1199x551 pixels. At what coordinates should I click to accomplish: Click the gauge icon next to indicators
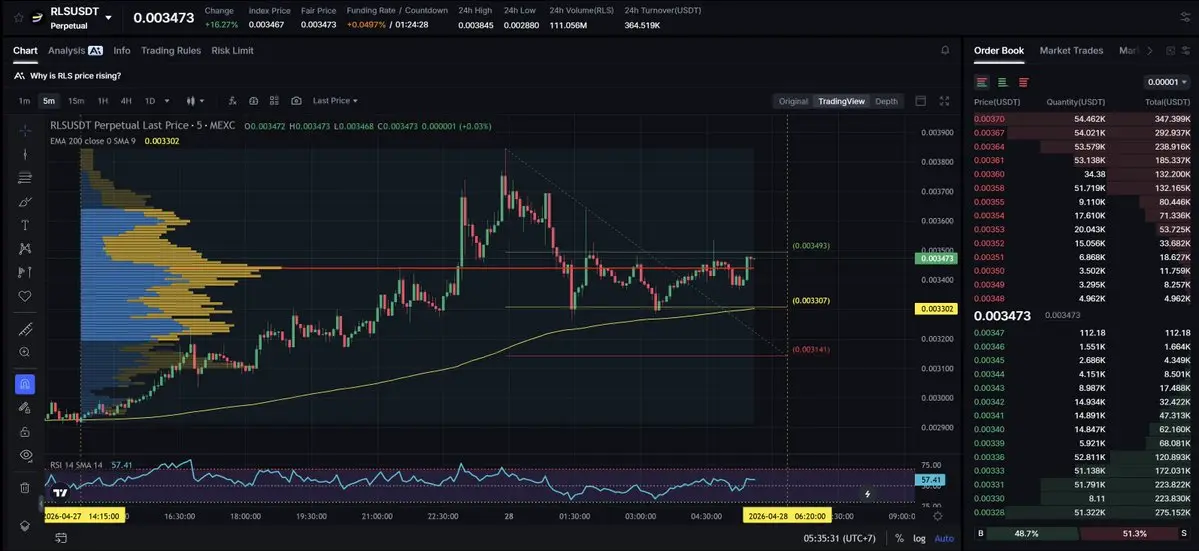(x=254, y=101)
